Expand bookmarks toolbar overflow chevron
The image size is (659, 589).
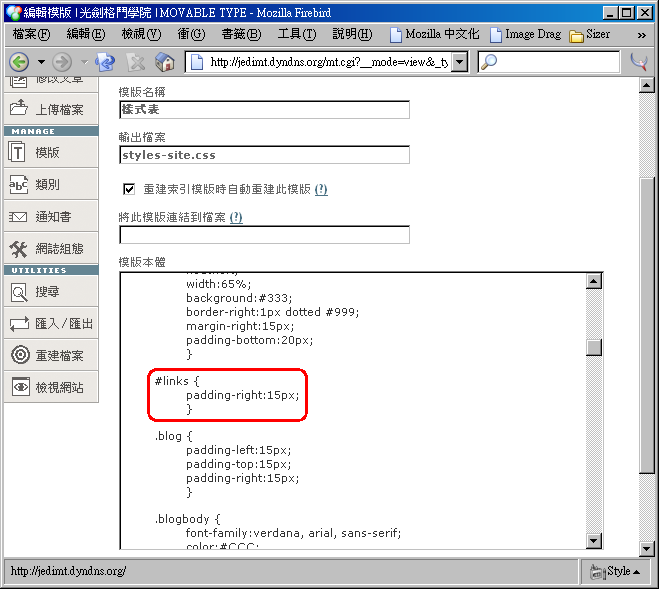(x=641, y=35)
